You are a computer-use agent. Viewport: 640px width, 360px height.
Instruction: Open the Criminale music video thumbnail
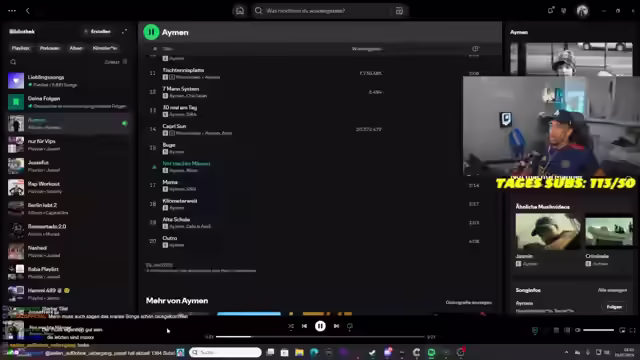[x=609, y=231]
